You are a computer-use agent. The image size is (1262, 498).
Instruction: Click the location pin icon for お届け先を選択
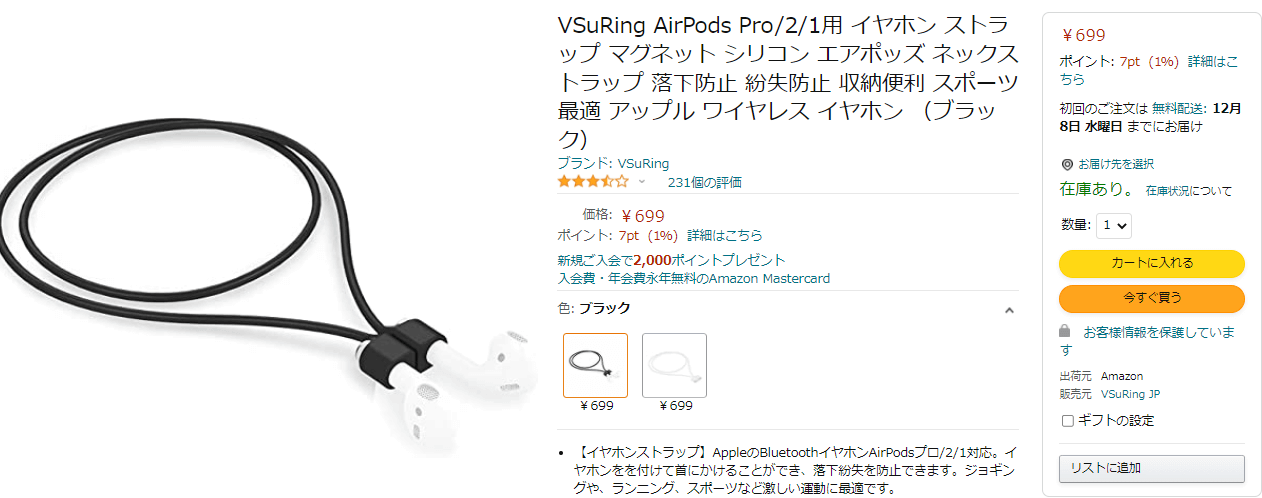1067,164
